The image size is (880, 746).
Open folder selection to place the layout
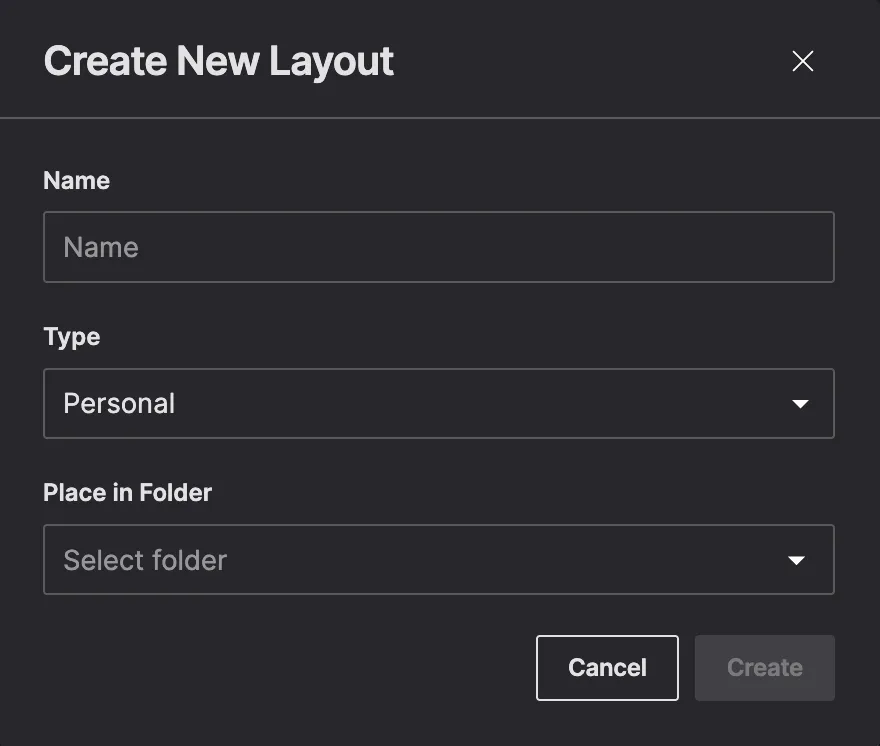coord(438,560)
